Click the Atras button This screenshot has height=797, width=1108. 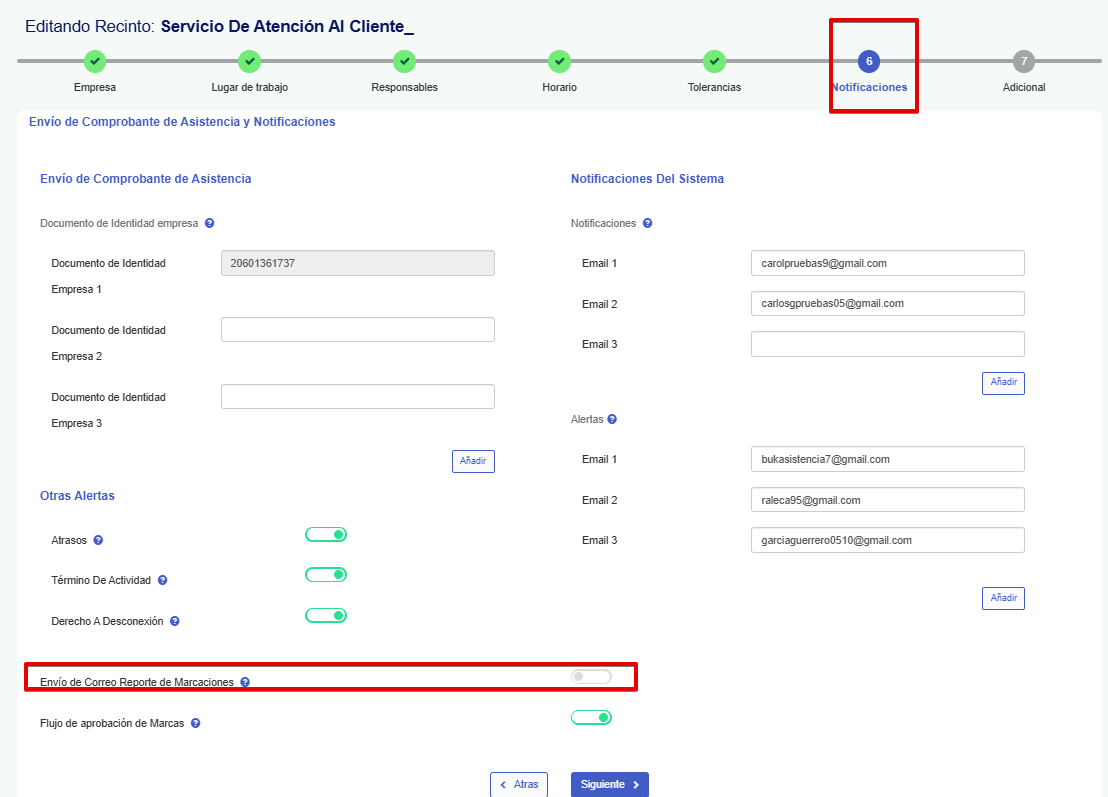coord(519,785)
